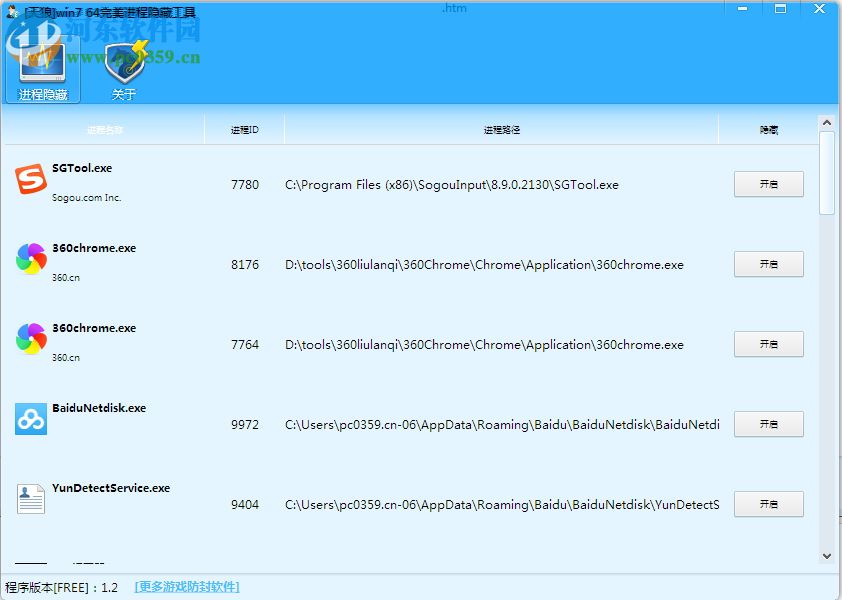The height and width of the screenshot is (600, 842).
Task: Click the 进程名称 column header
Action: click(105, 130)
